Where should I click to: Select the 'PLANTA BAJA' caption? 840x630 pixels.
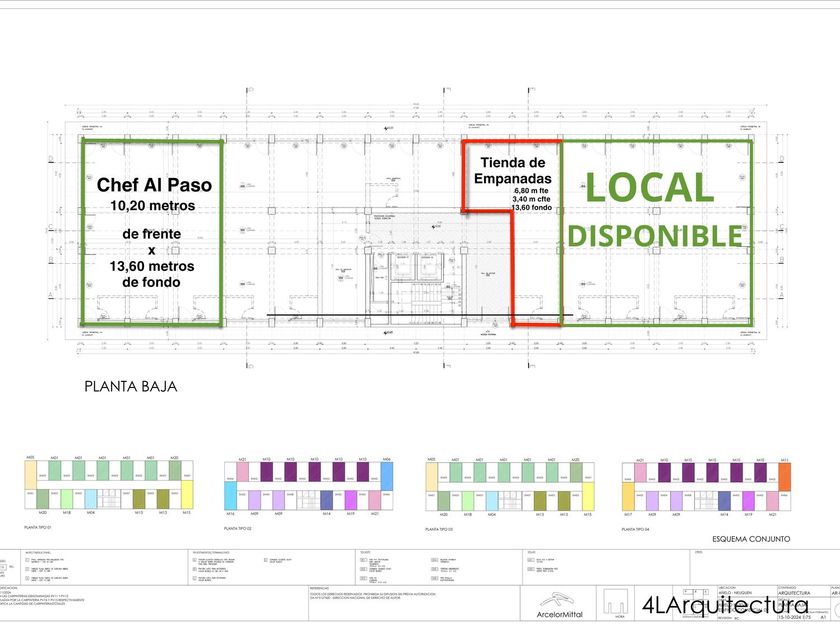[x=131, y=387]
